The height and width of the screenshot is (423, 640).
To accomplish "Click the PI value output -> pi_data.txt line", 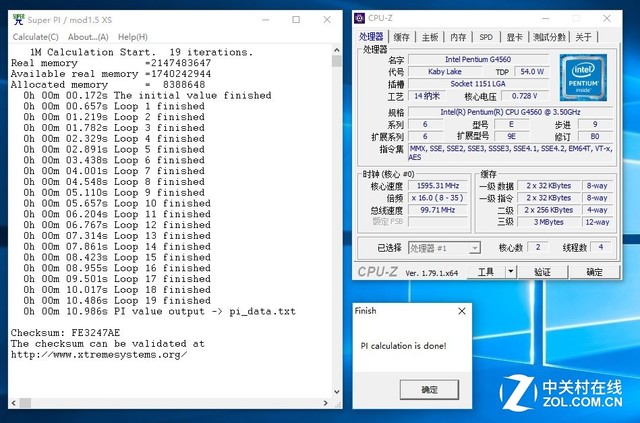I will click(159, 312).
